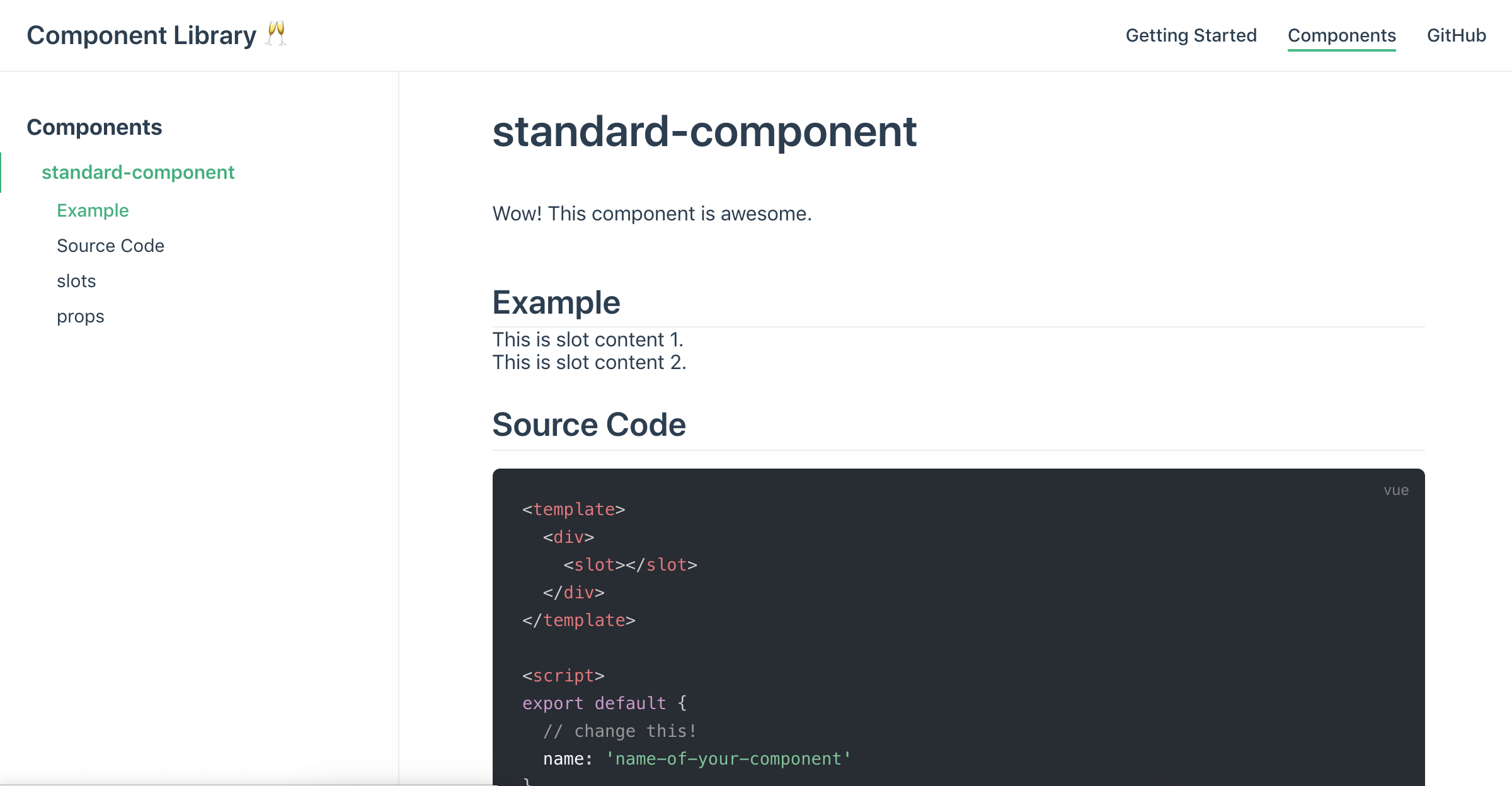Click the vue language label in code block
1512x786 pixels.
click(1395, 490)
